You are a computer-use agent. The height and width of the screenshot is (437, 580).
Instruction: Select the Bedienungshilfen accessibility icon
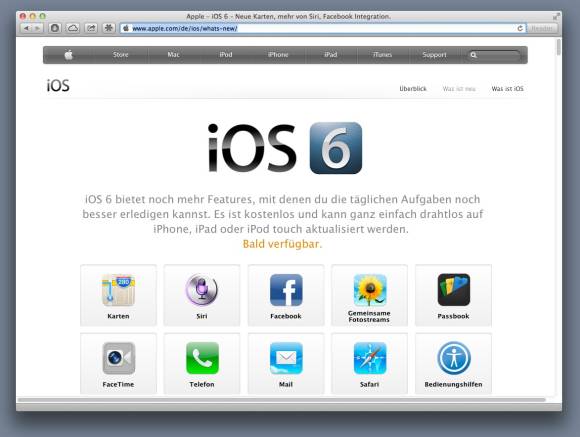click(453, 358)
